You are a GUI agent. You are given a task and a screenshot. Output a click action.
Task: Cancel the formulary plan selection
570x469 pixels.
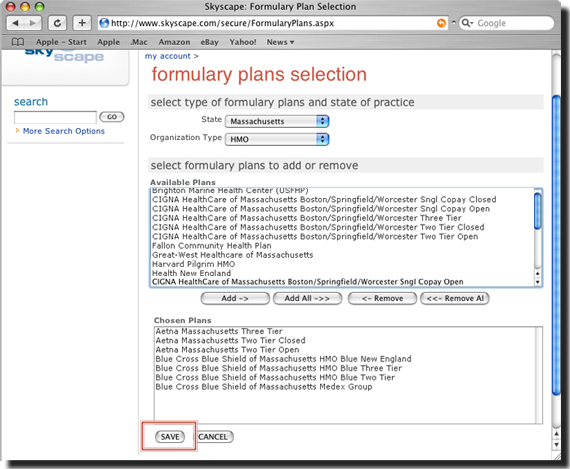(x=213, y=437)
